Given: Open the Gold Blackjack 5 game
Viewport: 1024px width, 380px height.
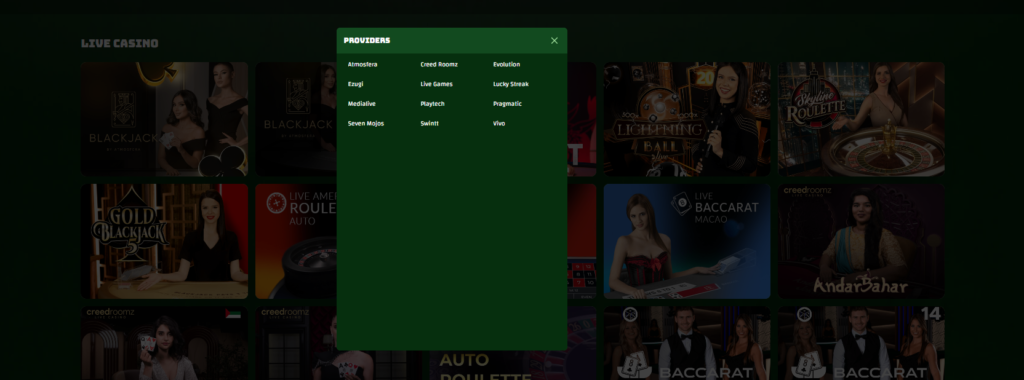Looking at the screenshot, I should 165,241.
